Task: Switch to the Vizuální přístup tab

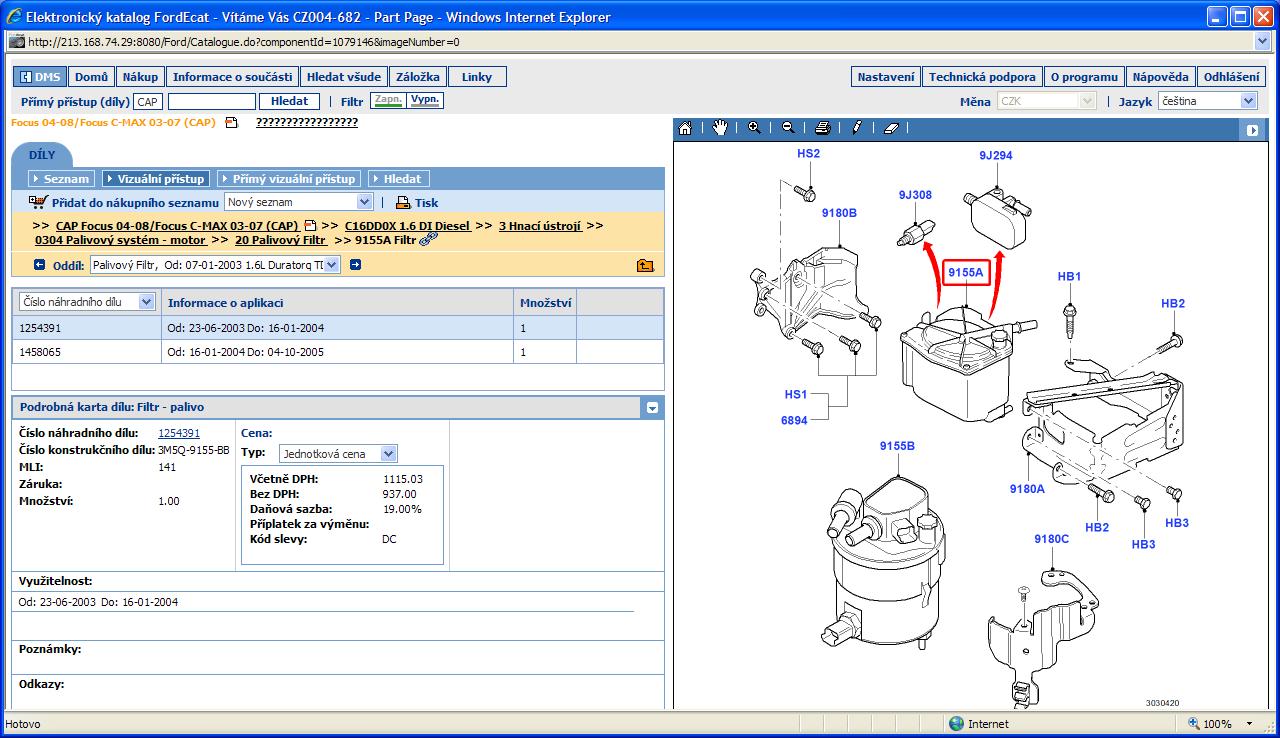Action: (x=156, y=179)
